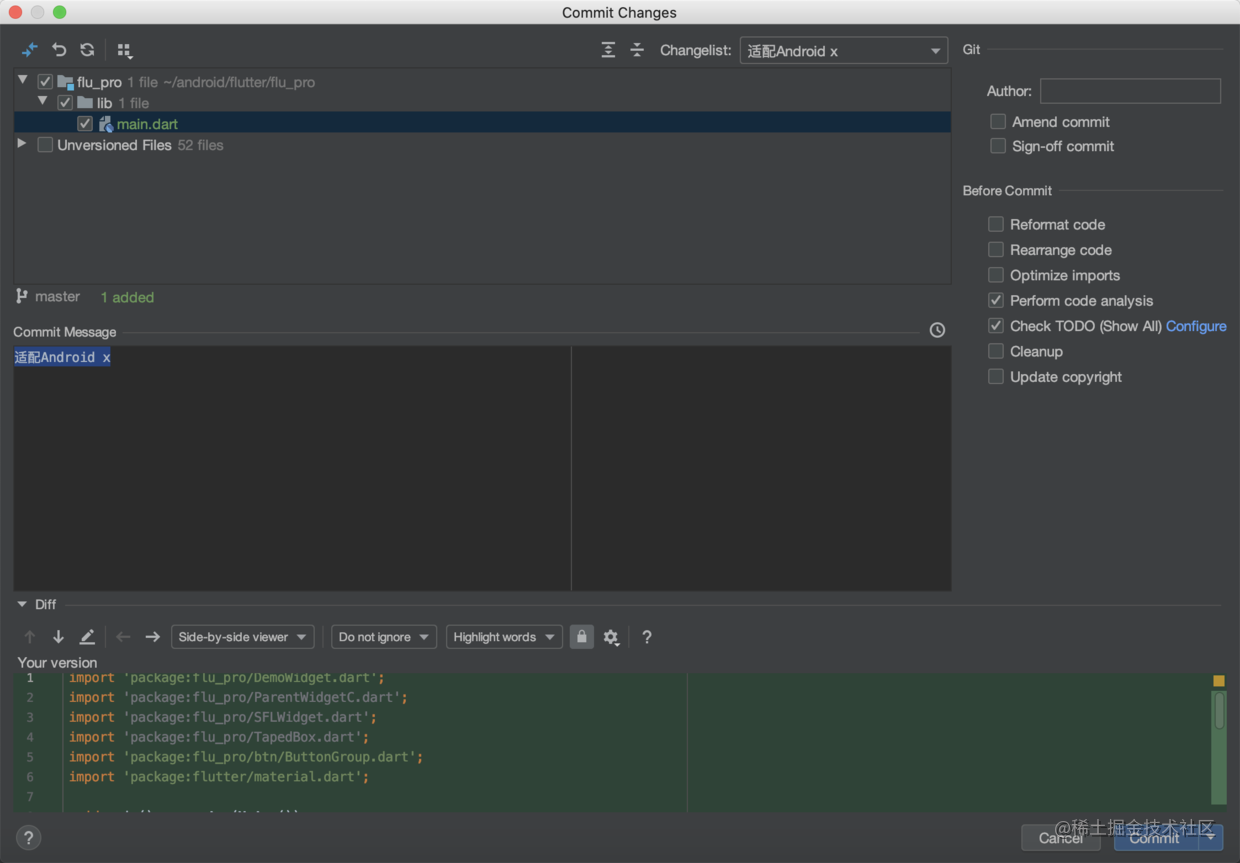The image size is (1240, 863).
Task: Click the flu_pro module folder icon
Action: tap(65, 82)
